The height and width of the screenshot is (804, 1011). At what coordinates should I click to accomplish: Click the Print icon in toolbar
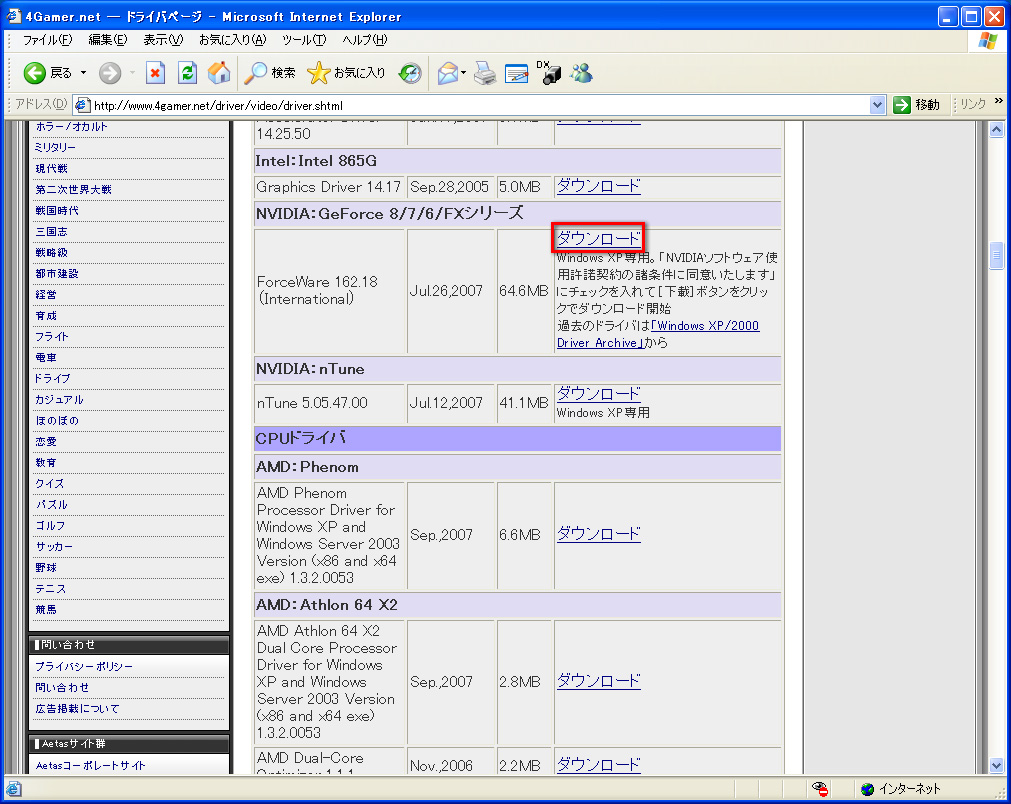click(x=485, y=73)
